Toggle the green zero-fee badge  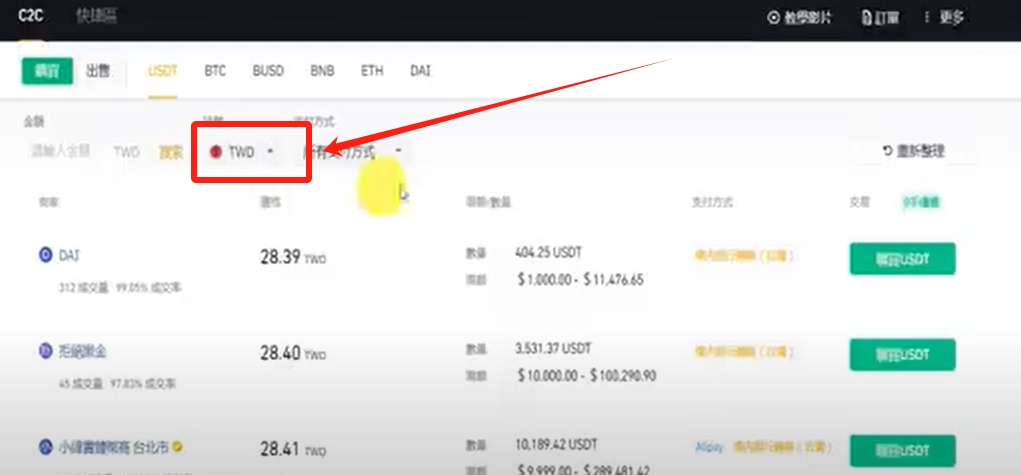point(919,202)
